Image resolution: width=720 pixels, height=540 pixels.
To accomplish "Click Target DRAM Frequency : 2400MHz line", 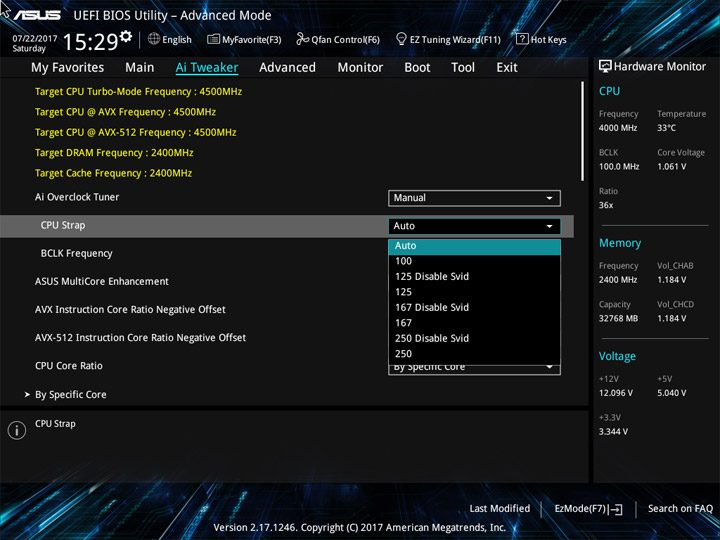I will tap(114, 153).
